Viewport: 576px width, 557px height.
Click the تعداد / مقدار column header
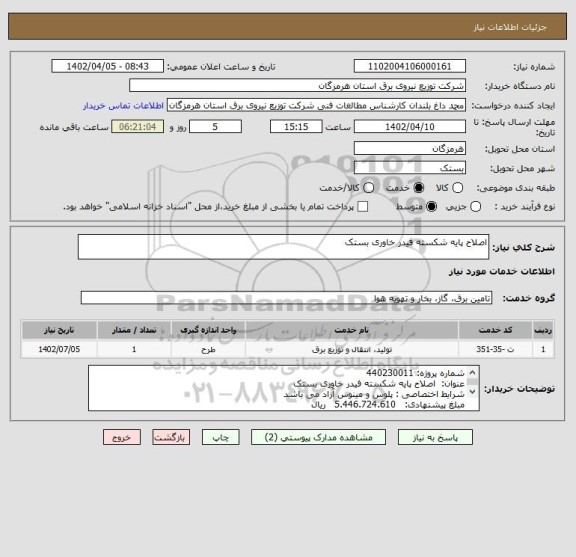point(134,330)
